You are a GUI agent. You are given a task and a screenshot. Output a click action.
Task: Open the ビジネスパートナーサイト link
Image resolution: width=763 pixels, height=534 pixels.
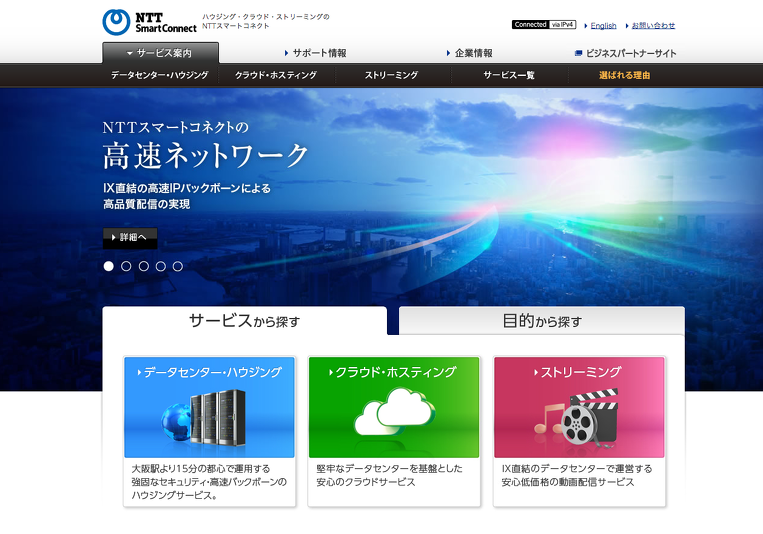pyautogui.click(x=626, y=53)
